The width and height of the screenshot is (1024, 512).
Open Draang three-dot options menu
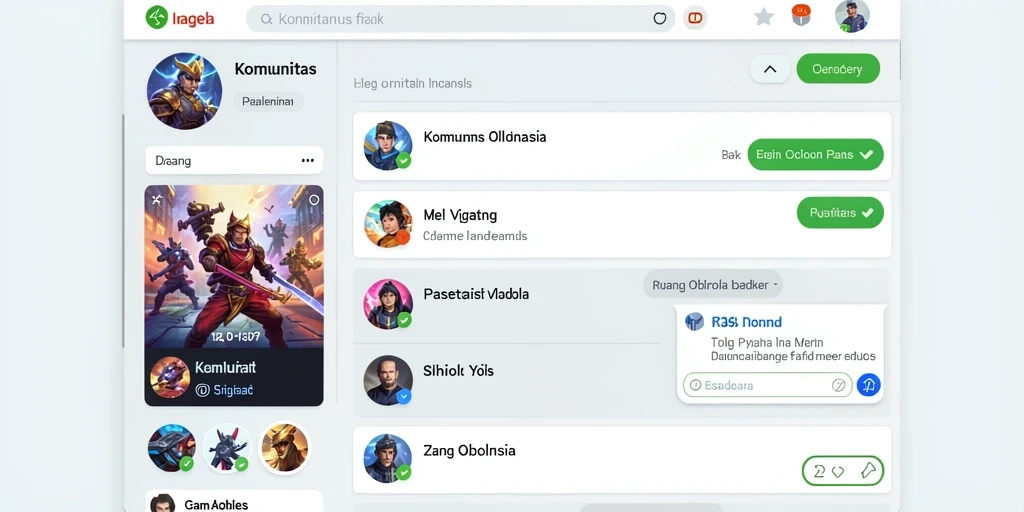[308, 161]
